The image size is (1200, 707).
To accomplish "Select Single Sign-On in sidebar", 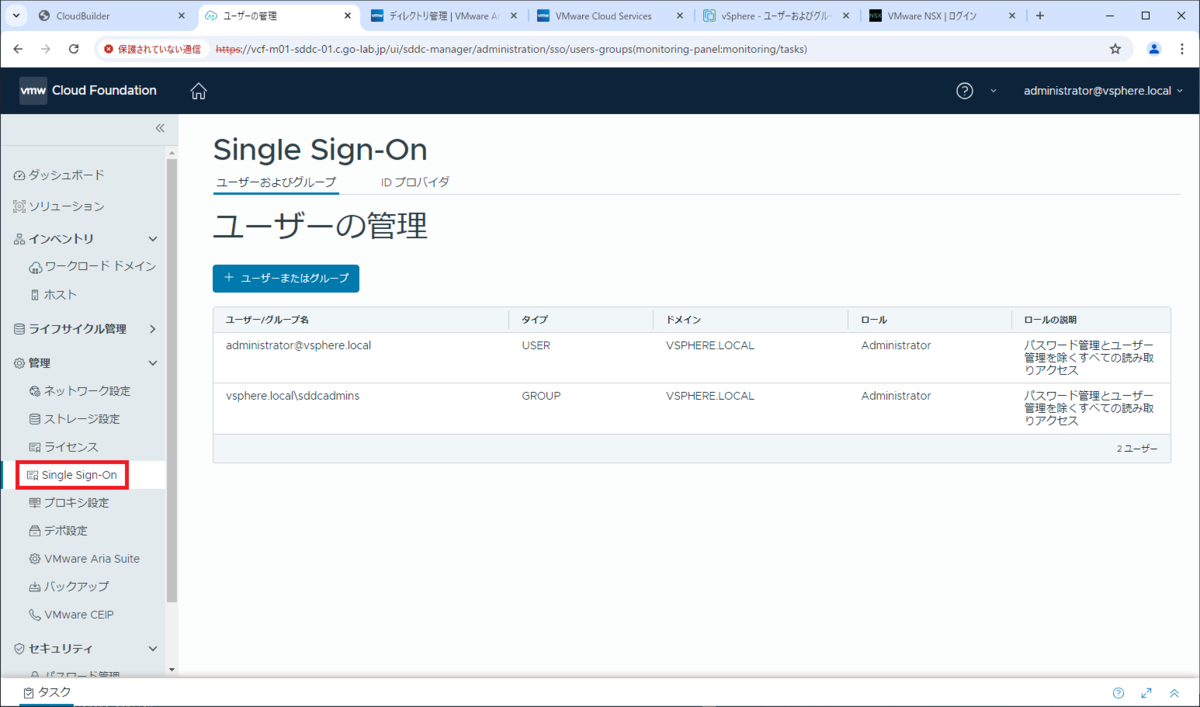I will click(x=72, y=475).
